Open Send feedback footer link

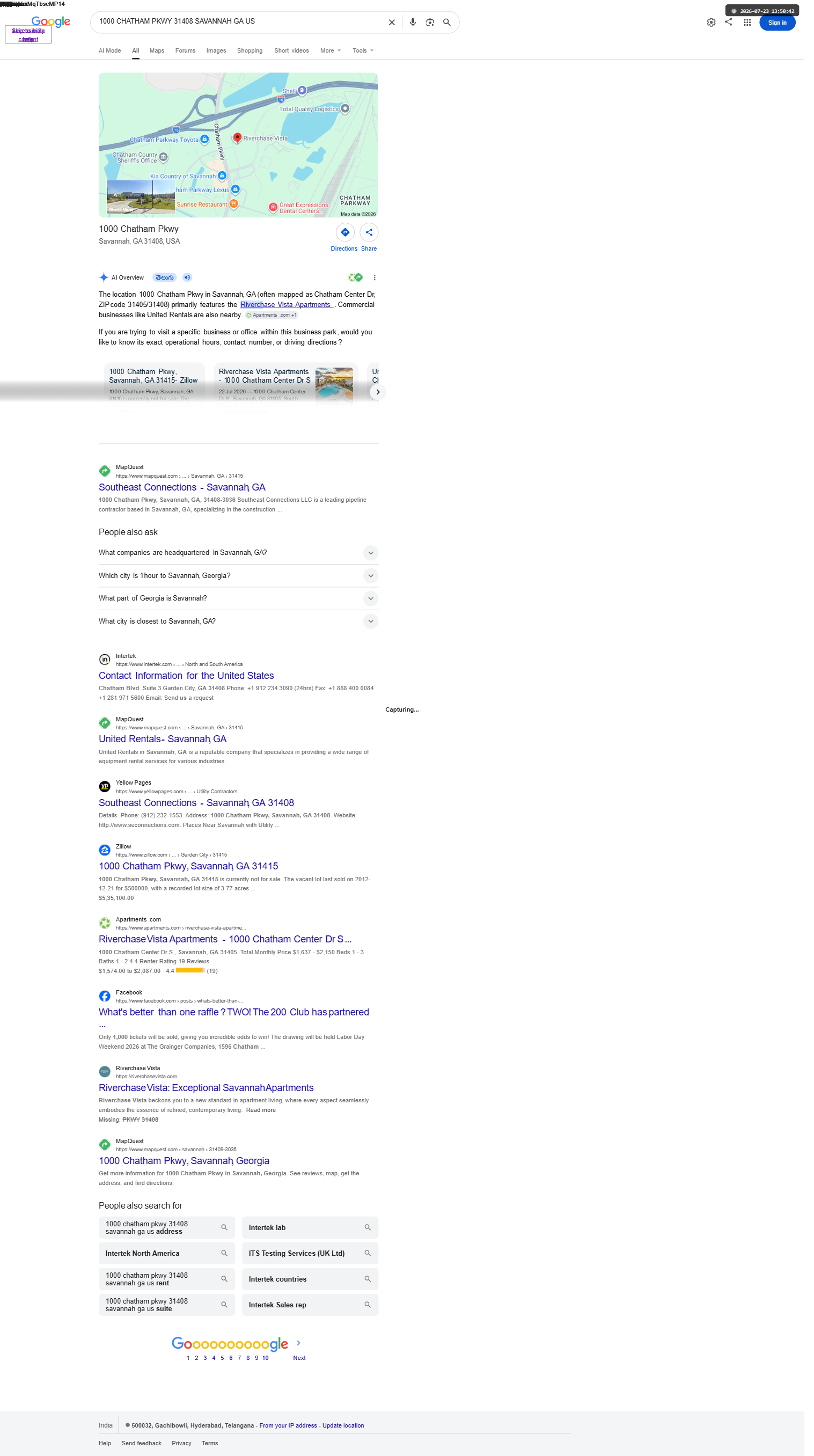tap(141, 1444)
